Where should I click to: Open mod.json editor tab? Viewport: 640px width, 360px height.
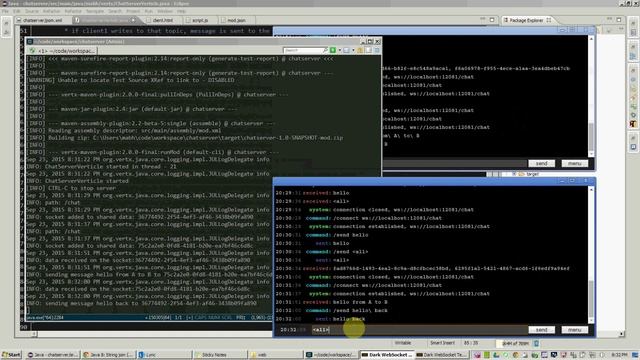[236, 20]
